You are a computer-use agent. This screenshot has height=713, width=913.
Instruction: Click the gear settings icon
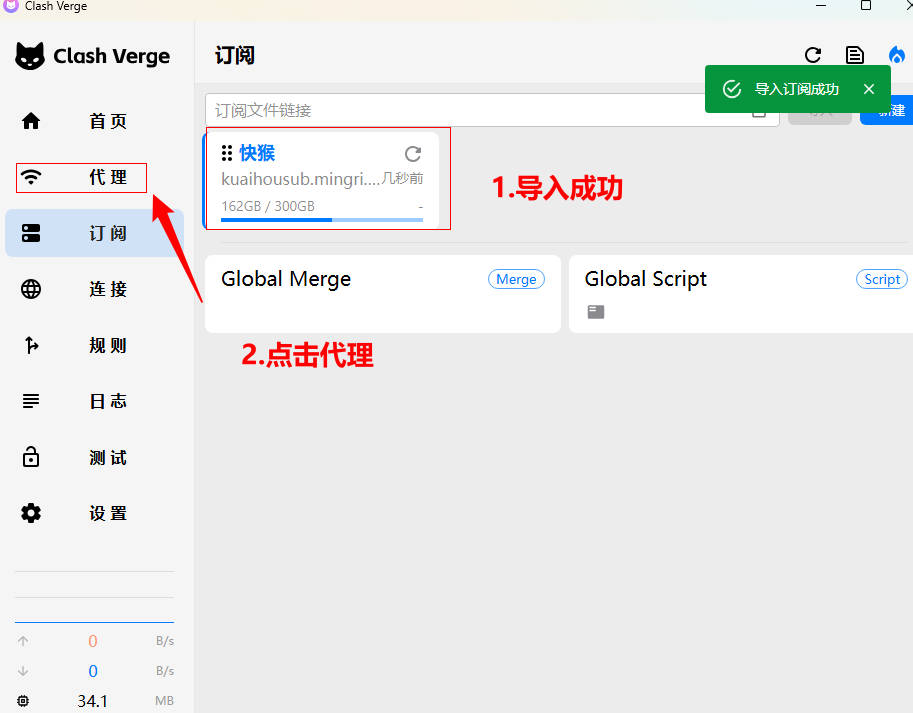pos(31,513)
